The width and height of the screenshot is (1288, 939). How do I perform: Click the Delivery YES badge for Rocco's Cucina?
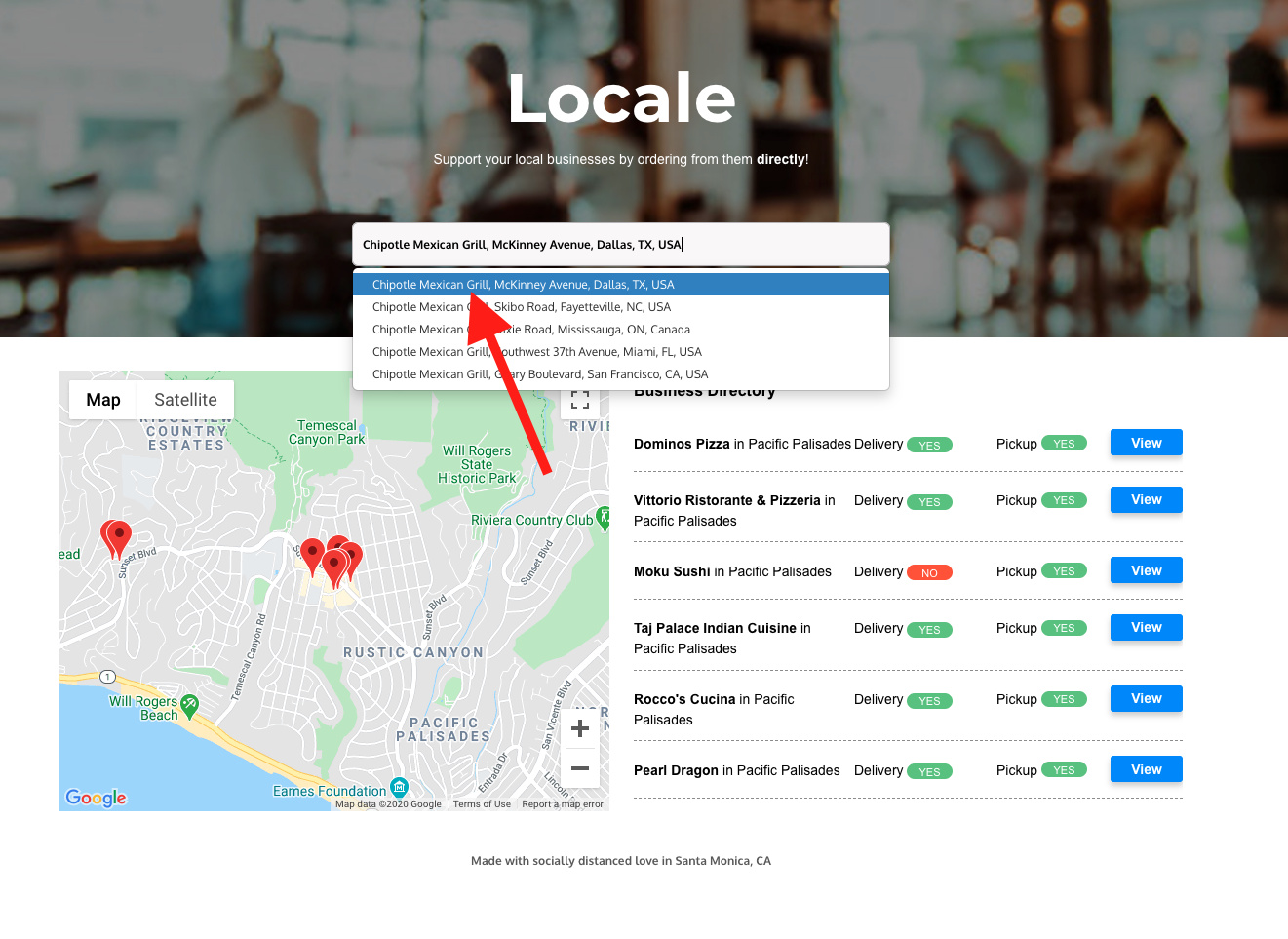click(x=929, y=700)
